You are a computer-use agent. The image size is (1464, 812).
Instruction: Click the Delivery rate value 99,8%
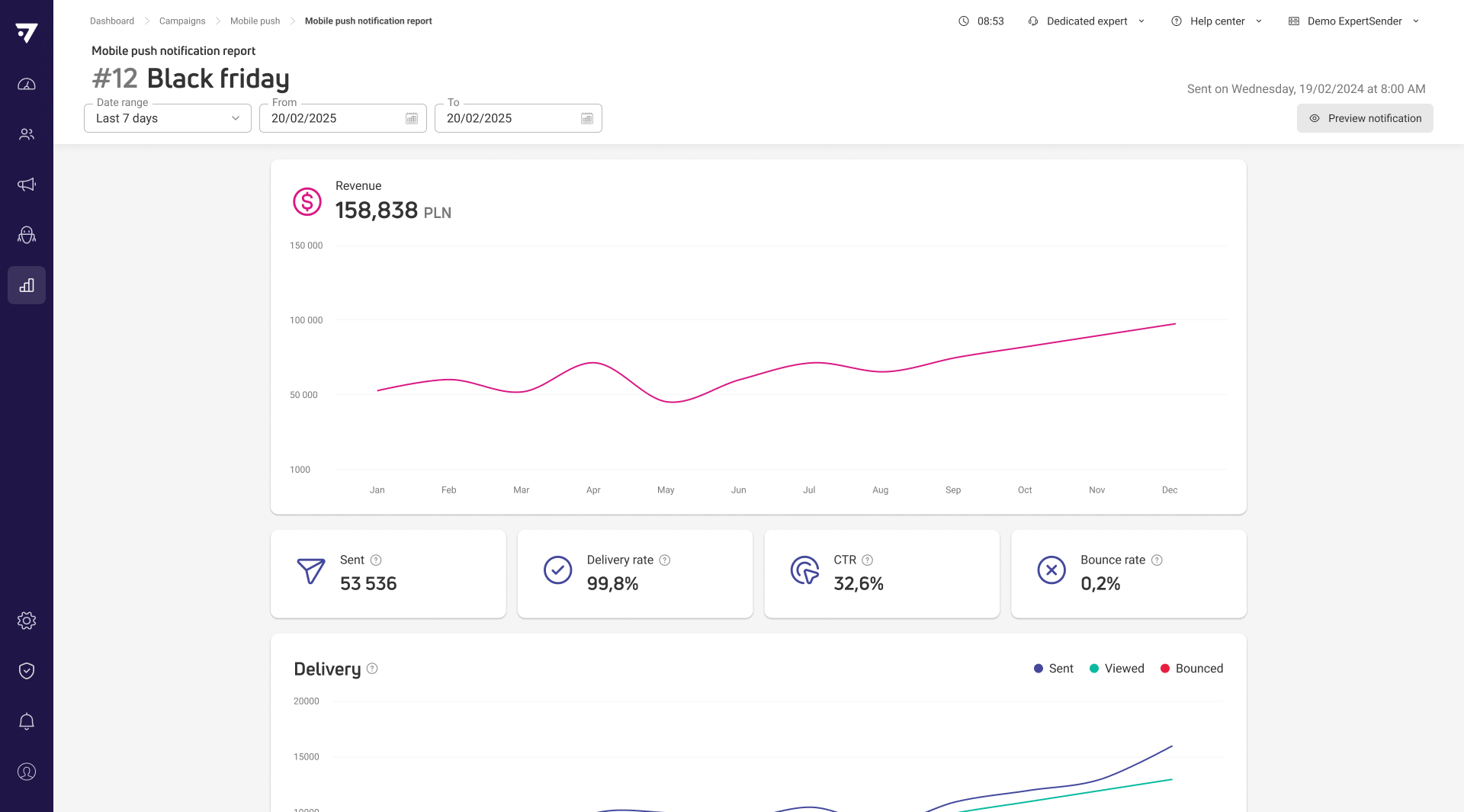pos(612,583)
